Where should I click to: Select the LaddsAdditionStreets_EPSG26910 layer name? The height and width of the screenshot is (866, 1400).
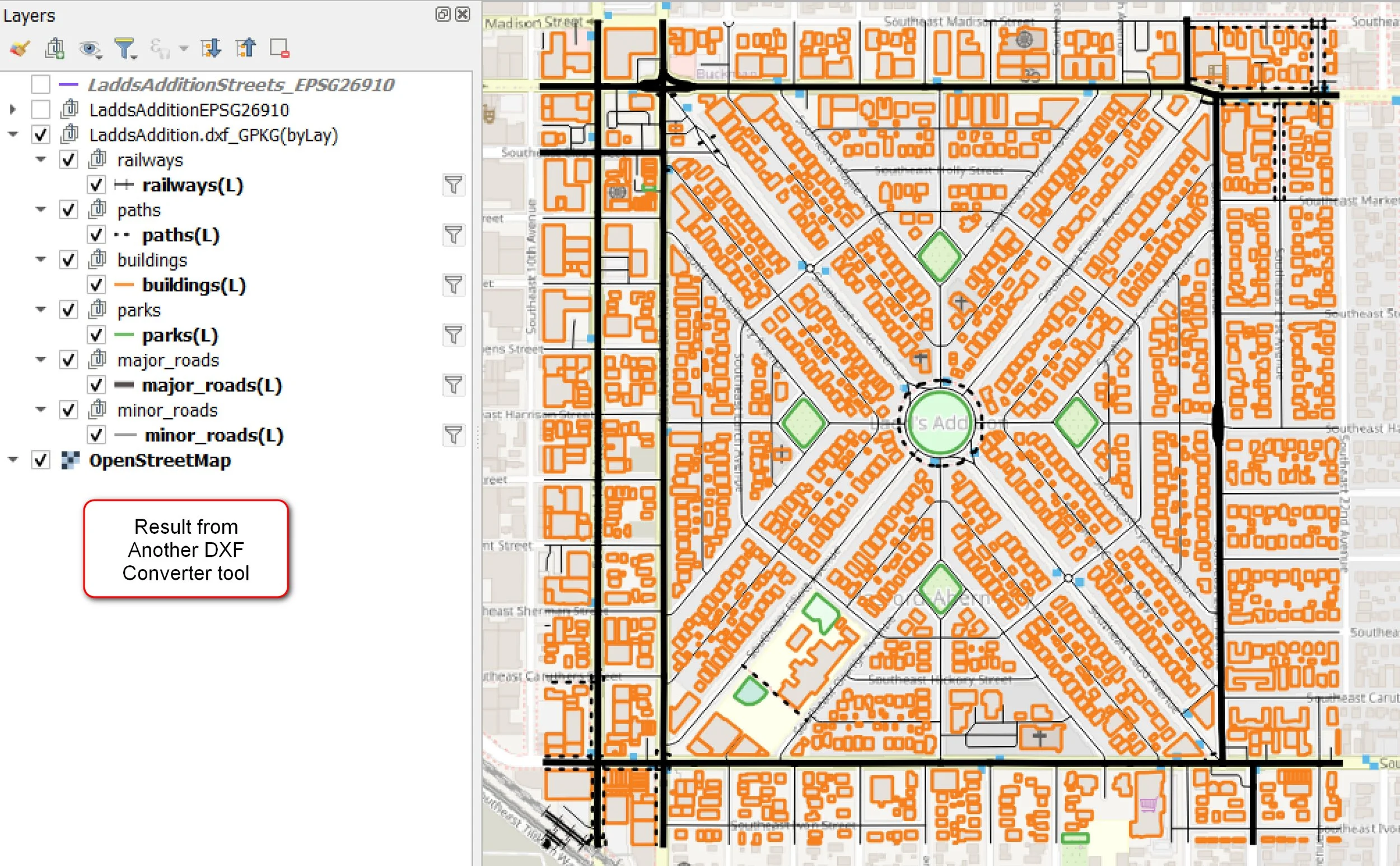click(x=240, y=83)
